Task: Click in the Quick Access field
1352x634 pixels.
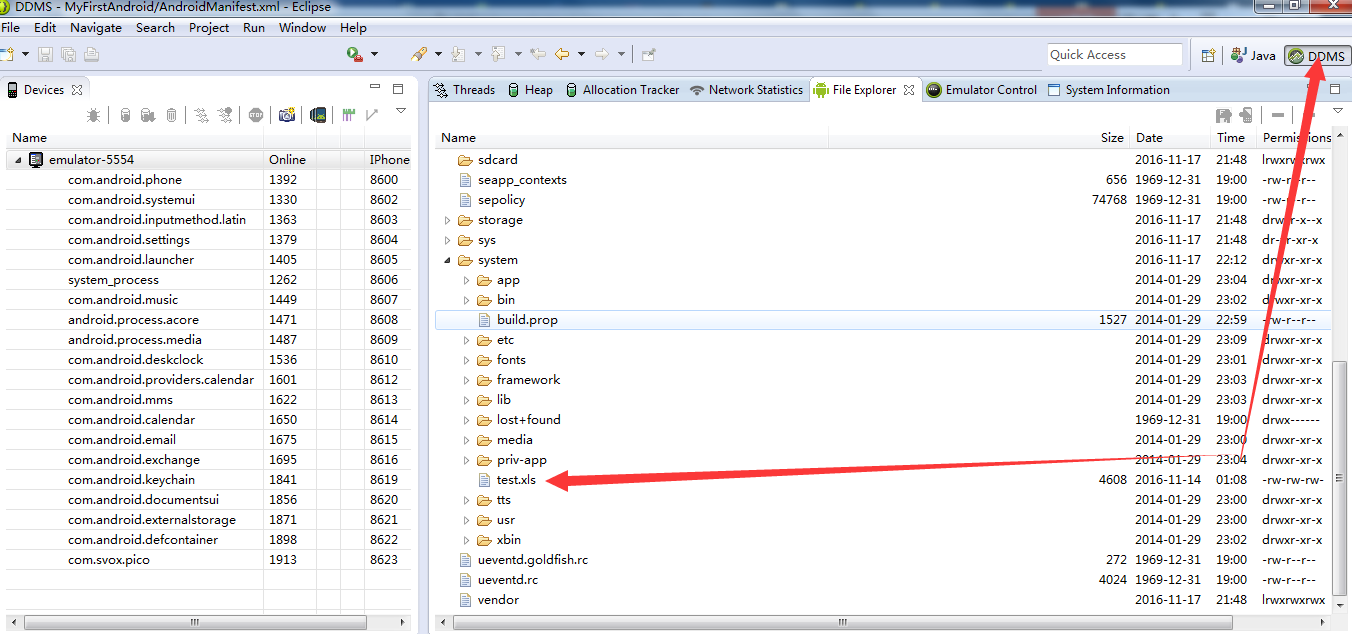Action: click(1115, 55)
